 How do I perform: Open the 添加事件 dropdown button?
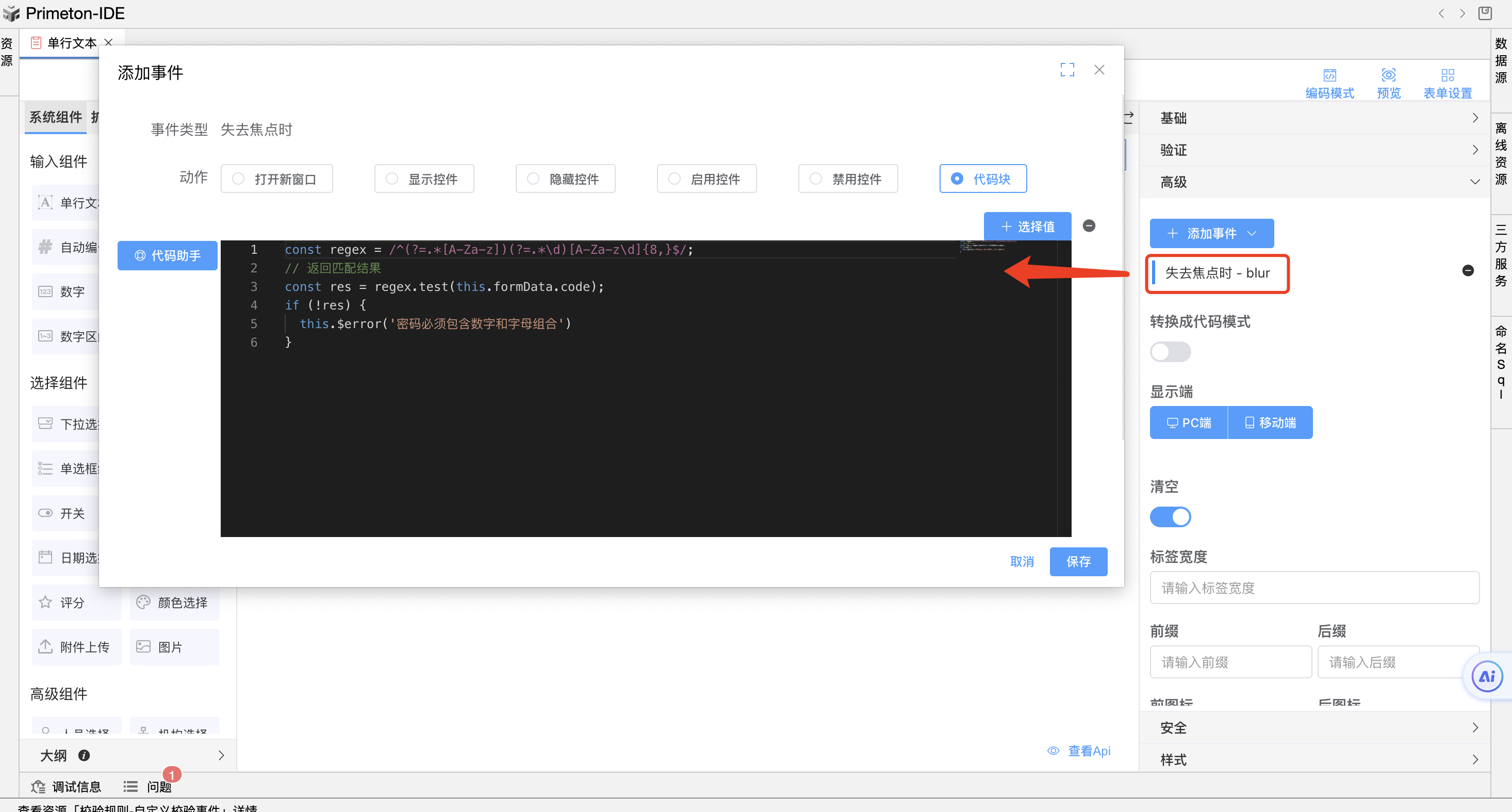point(1211,234)
